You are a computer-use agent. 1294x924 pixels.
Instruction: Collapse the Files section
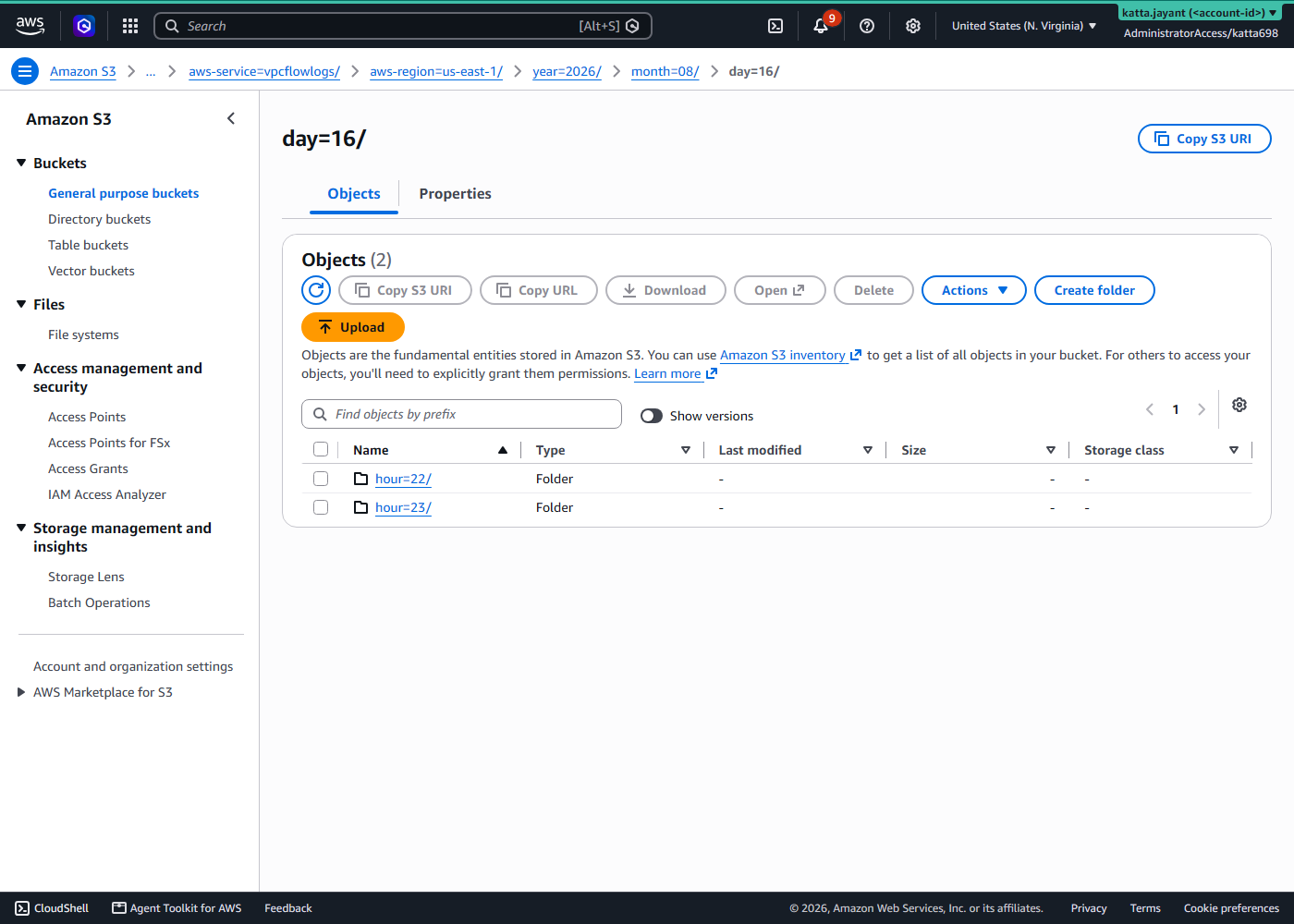pos(21,304)
